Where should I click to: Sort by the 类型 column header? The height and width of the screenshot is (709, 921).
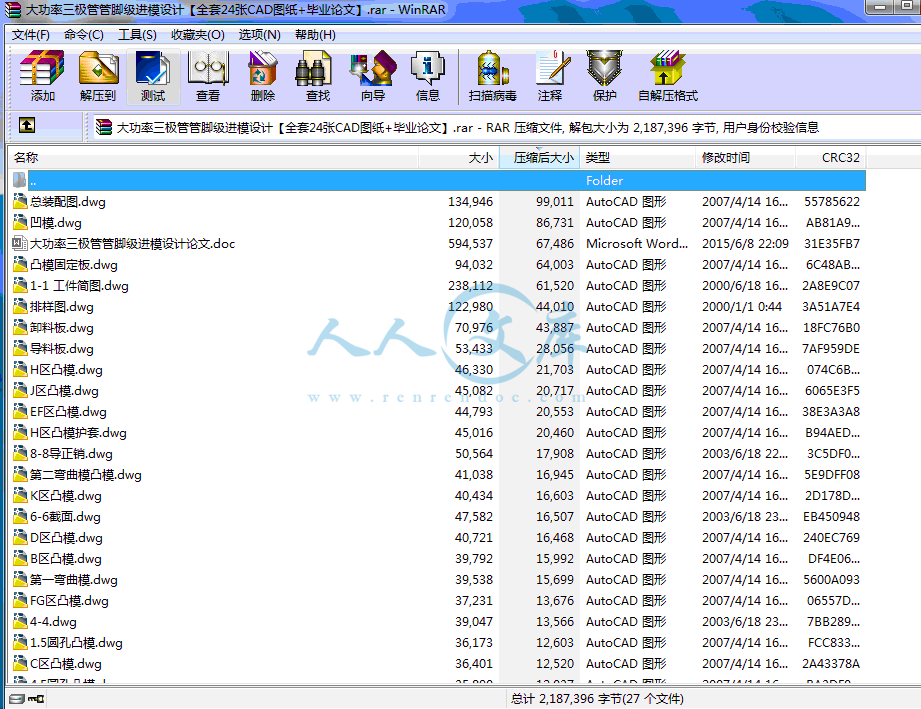point(637,157)
